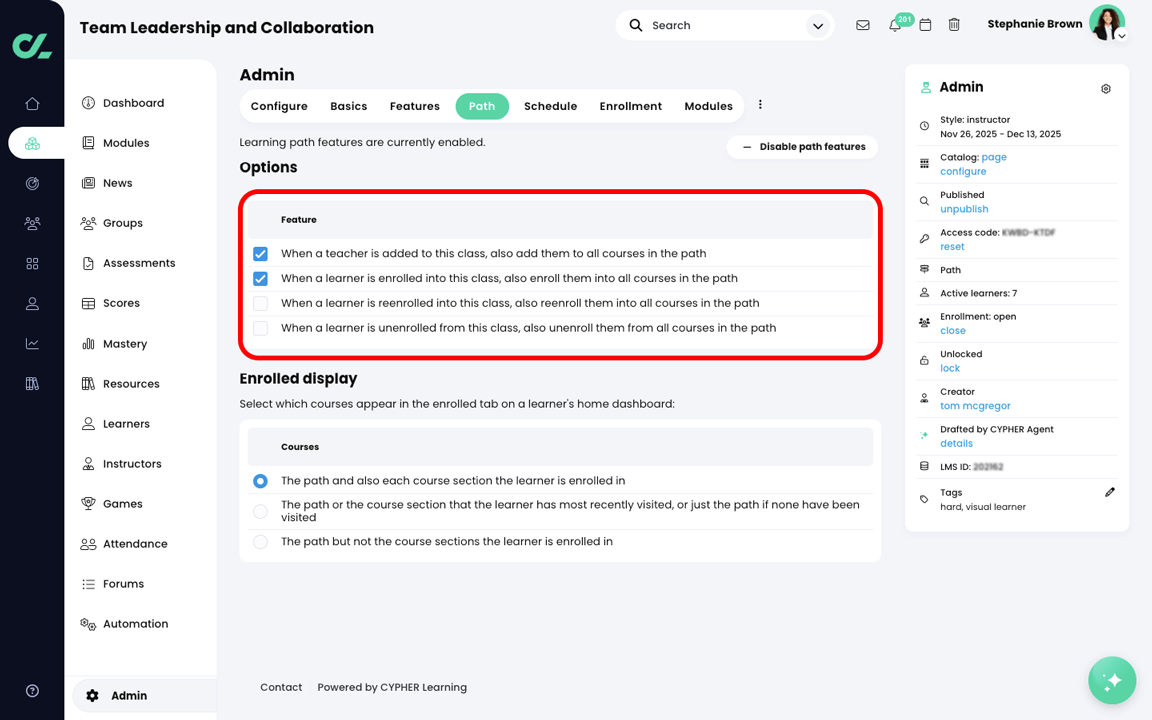Open notifications bell with 201 badge
1152x720 pixels.
click(x=895, y=24)
